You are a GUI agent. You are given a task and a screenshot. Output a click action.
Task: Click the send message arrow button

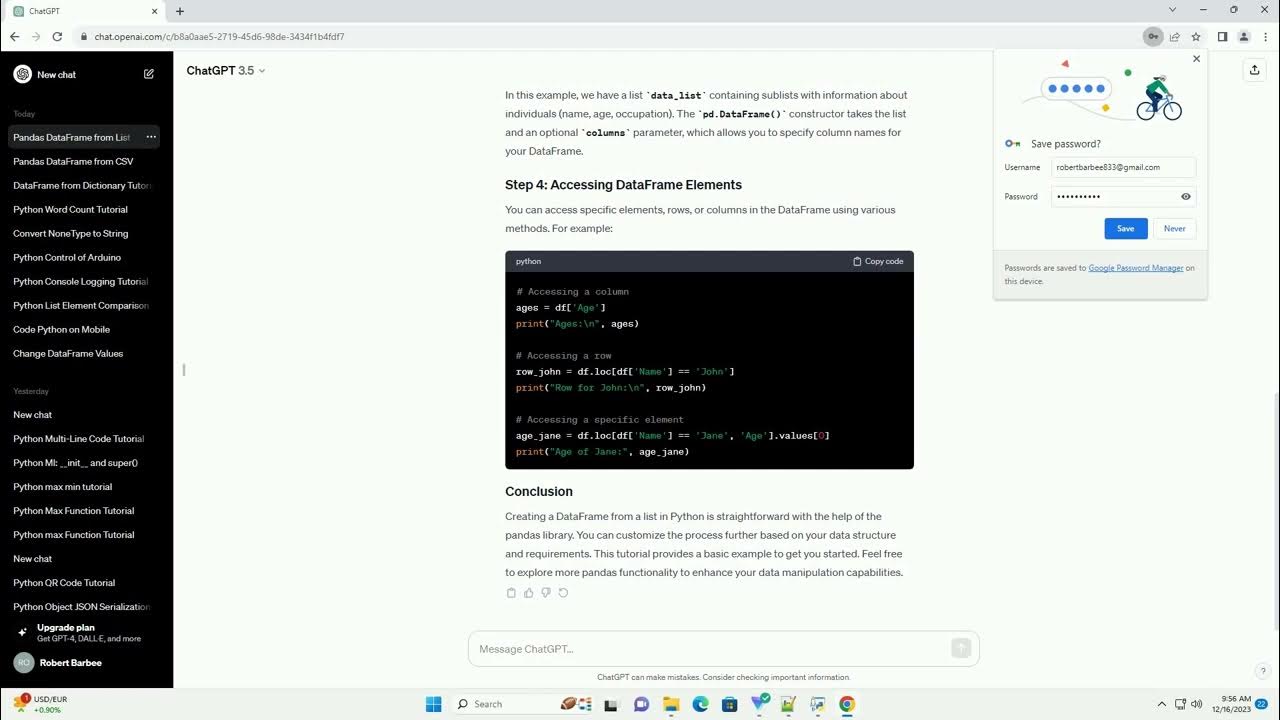(961, 649)
